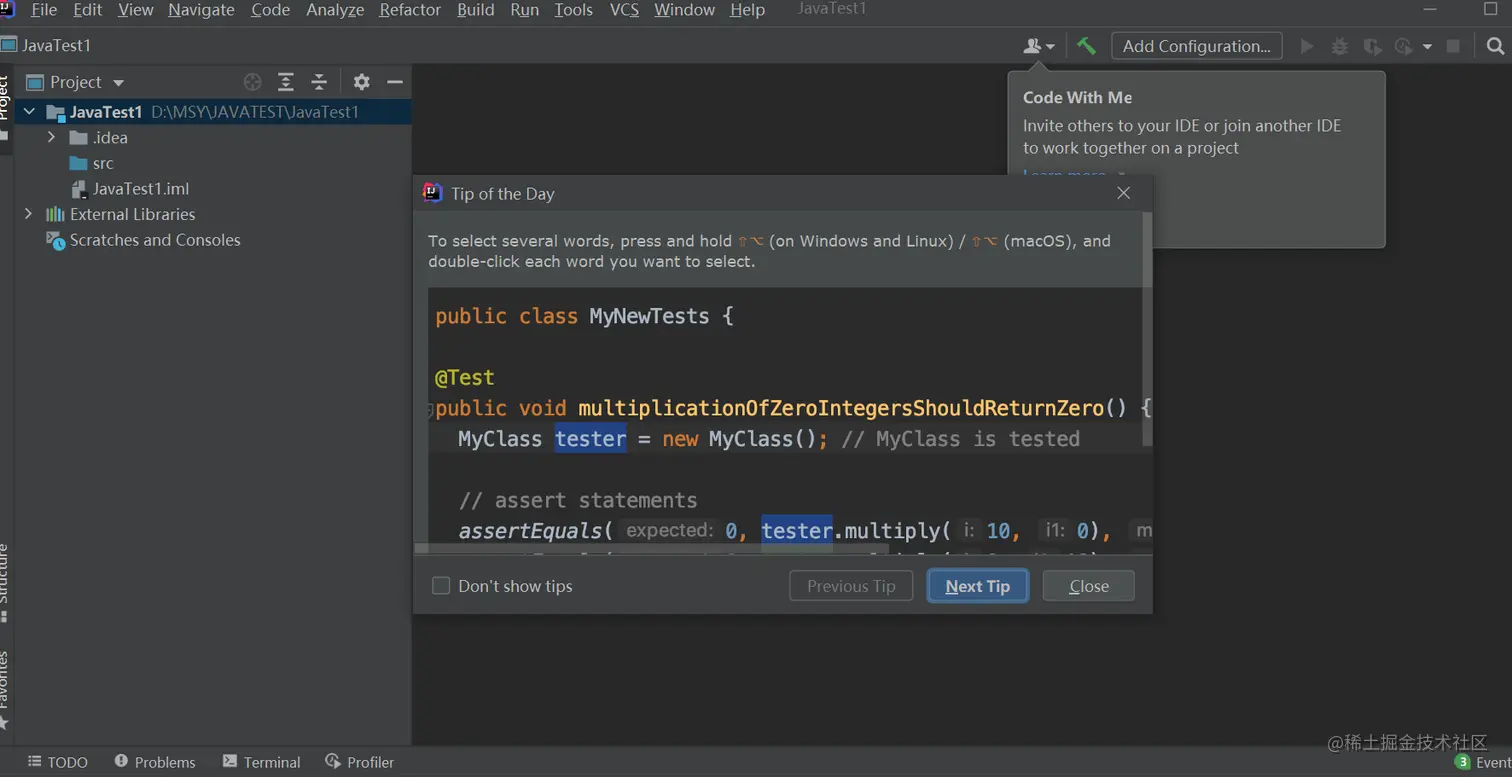The image size is (1512, 777).
Task: Tick the Don't show tips checkbox
Action: coord(441,586)
